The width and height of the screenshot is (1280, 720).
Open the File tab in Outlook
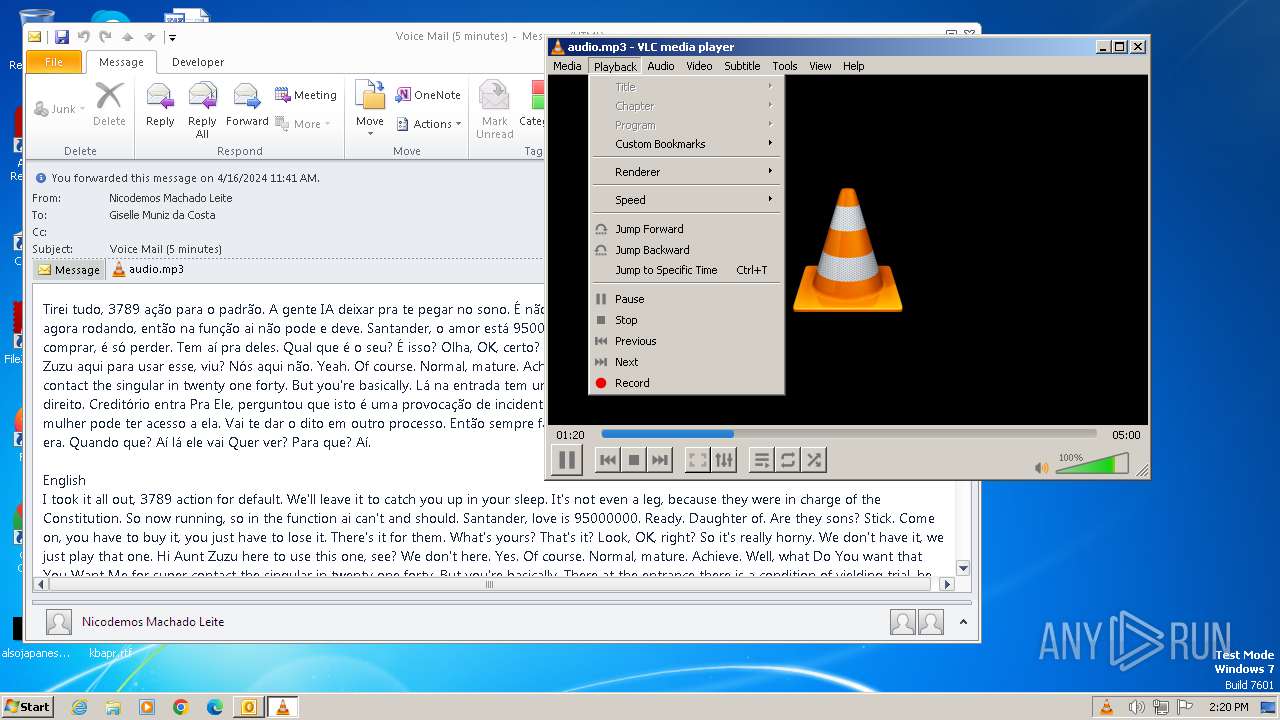(54, 62)
